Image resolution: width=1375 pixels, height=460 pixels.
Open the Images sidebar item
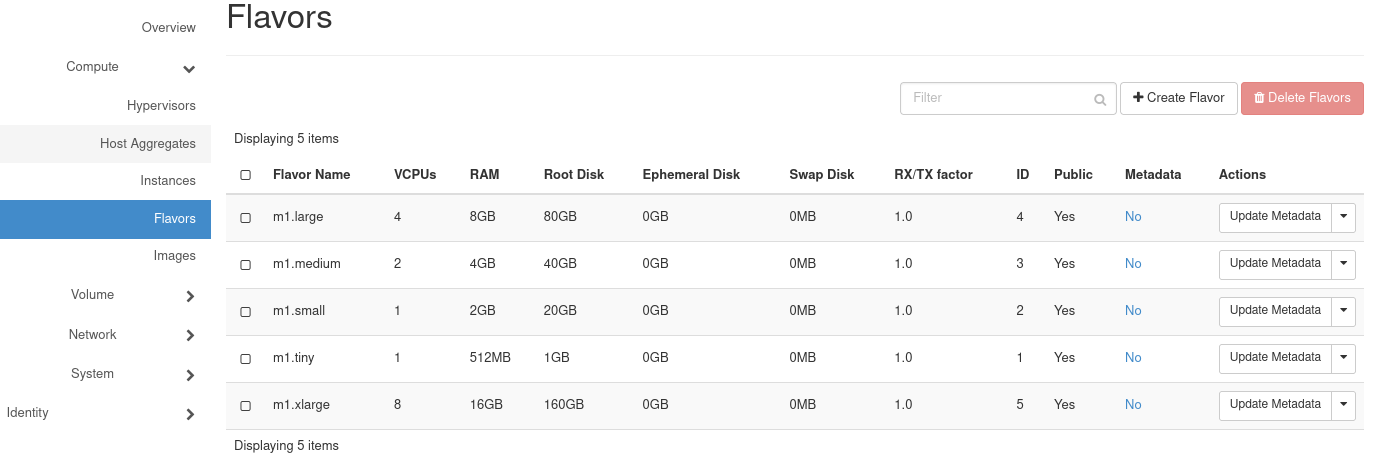click(x=174, y=256)
